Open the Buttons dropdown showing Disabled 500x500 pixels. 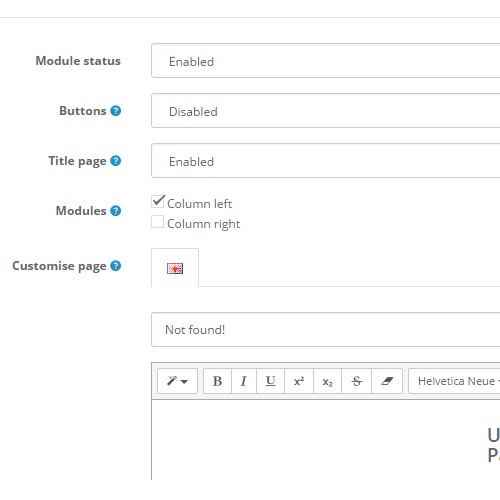coord(326,110)
